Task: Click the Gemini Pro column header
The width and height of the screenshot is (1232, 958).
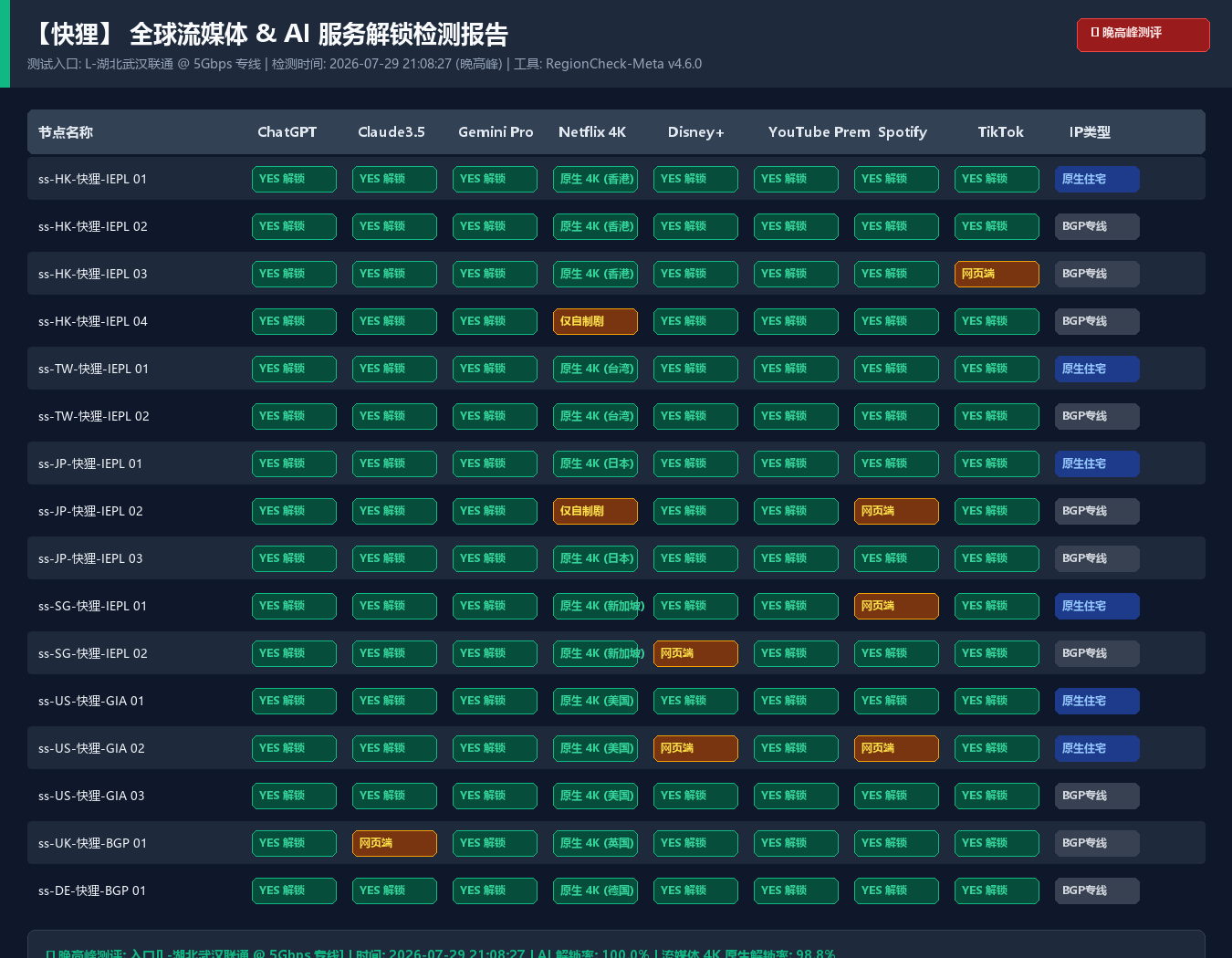Action: pyautogui.click(x=496, y=132)
